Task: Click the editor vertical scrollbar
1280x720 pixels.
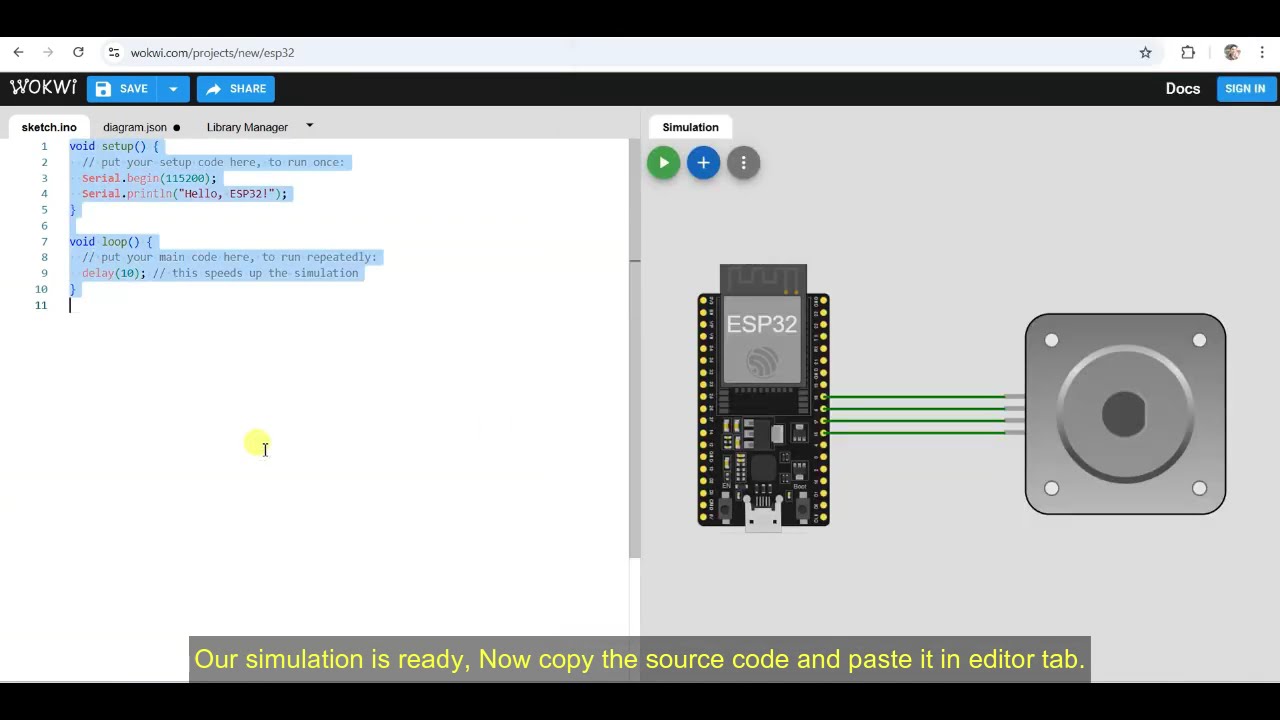Action: [x=634, y=348]
